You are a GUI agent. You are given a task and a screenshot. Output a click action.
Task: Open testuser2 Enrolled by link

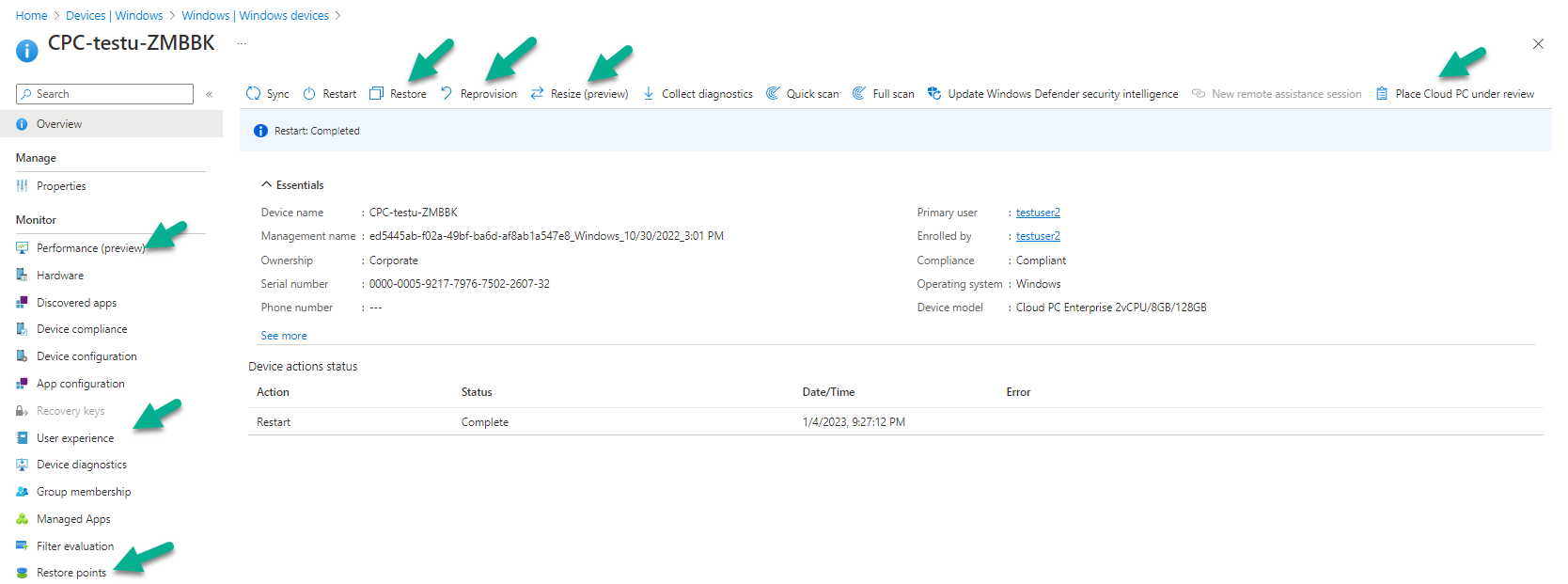tap(1038, 236)
